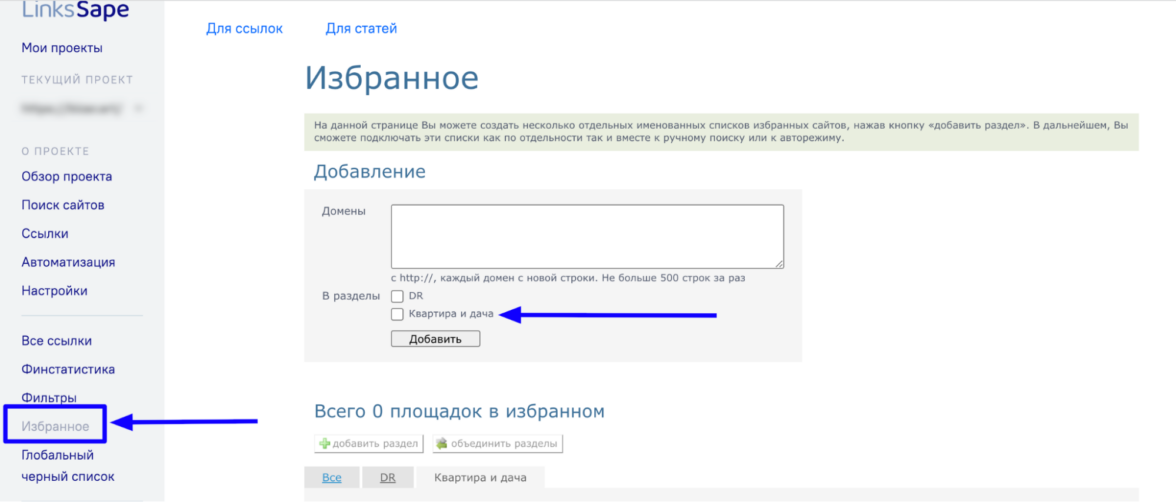The height and width of the screenshot is (502, 1176).
Task: Go to Мои проекты in sidebar
Action: click(x=62, y=48)
